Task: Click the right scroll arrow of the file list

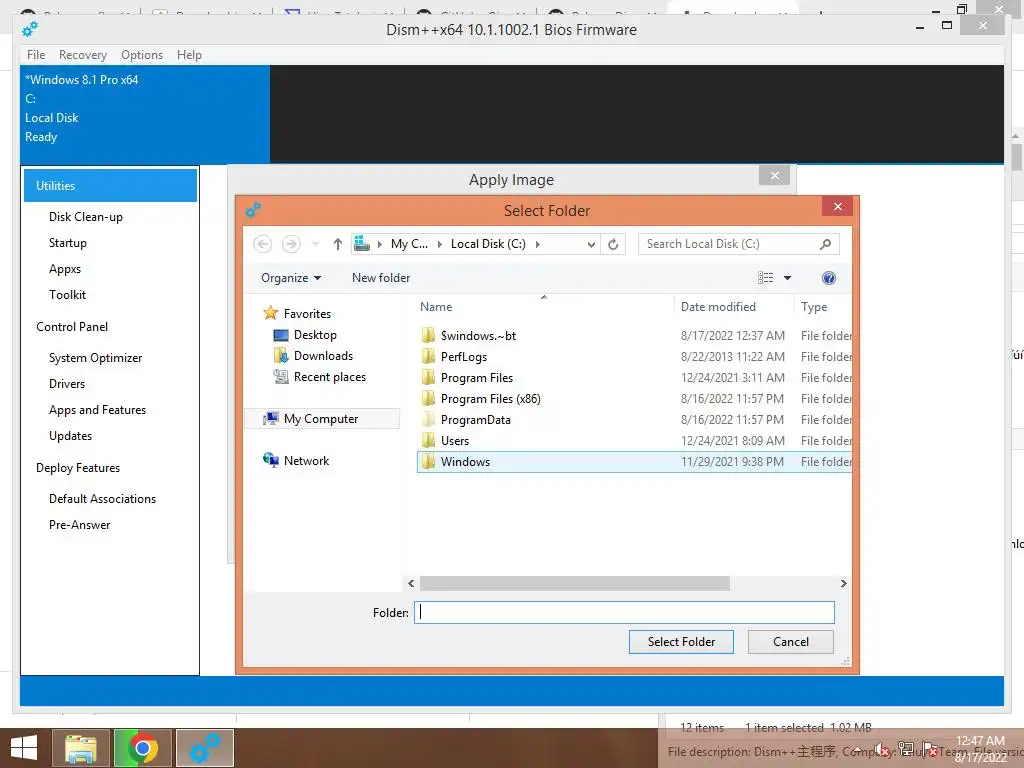Action: point(843,583)
